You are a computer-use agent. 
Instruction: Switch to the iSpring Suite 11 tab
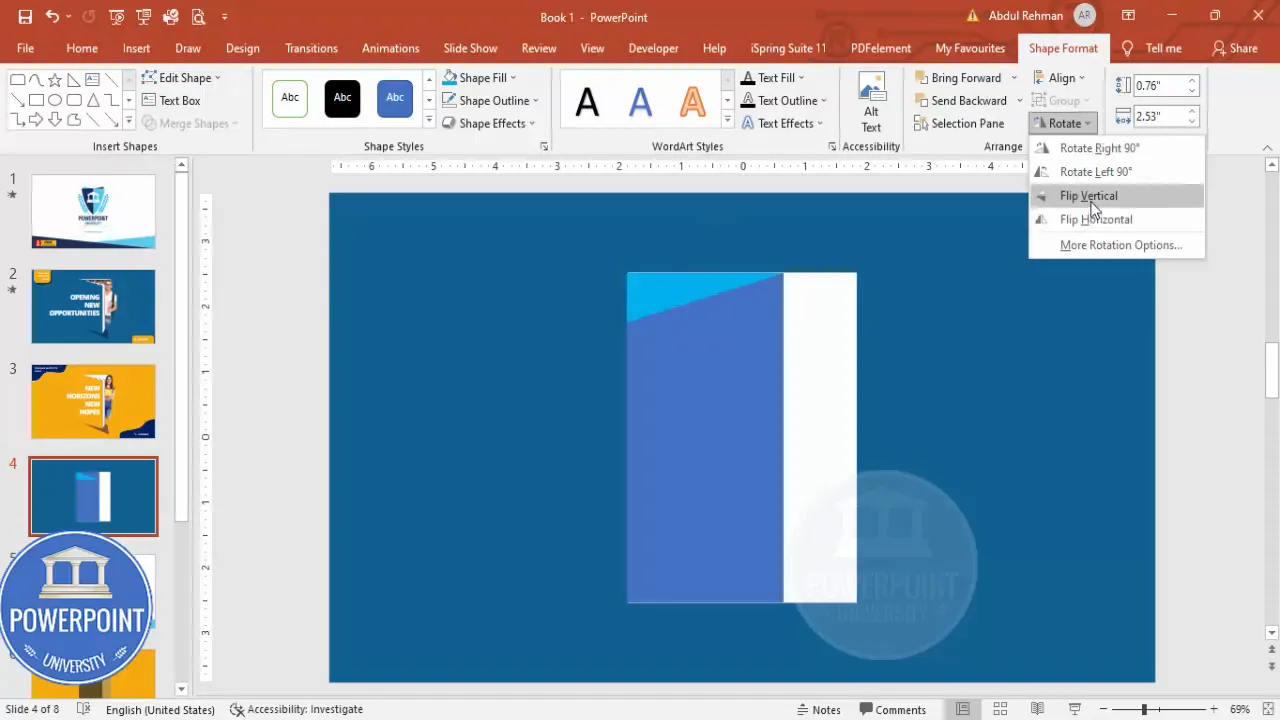[789, 48]
